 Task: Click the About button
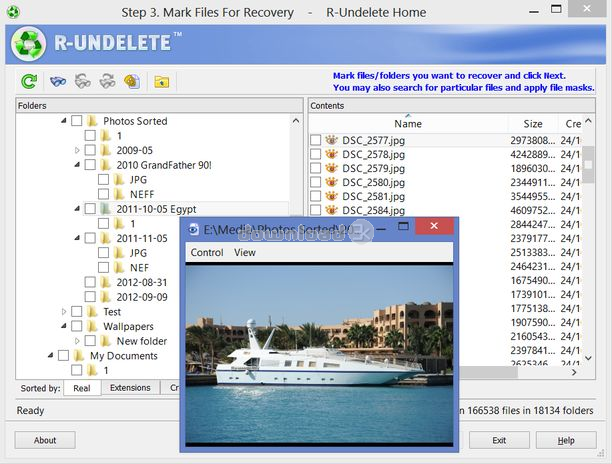click(x=45, y=440)
